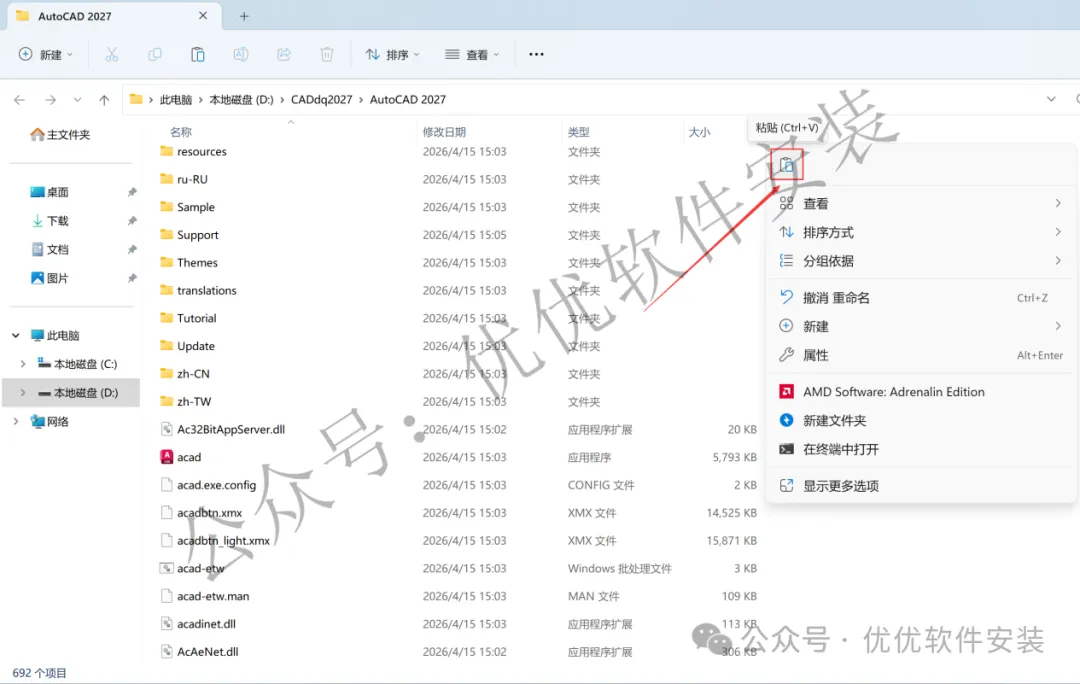This screenshot has width=1080, height=684.
Task: Select 网络 network in sidebar
Action: pos(50,422)
